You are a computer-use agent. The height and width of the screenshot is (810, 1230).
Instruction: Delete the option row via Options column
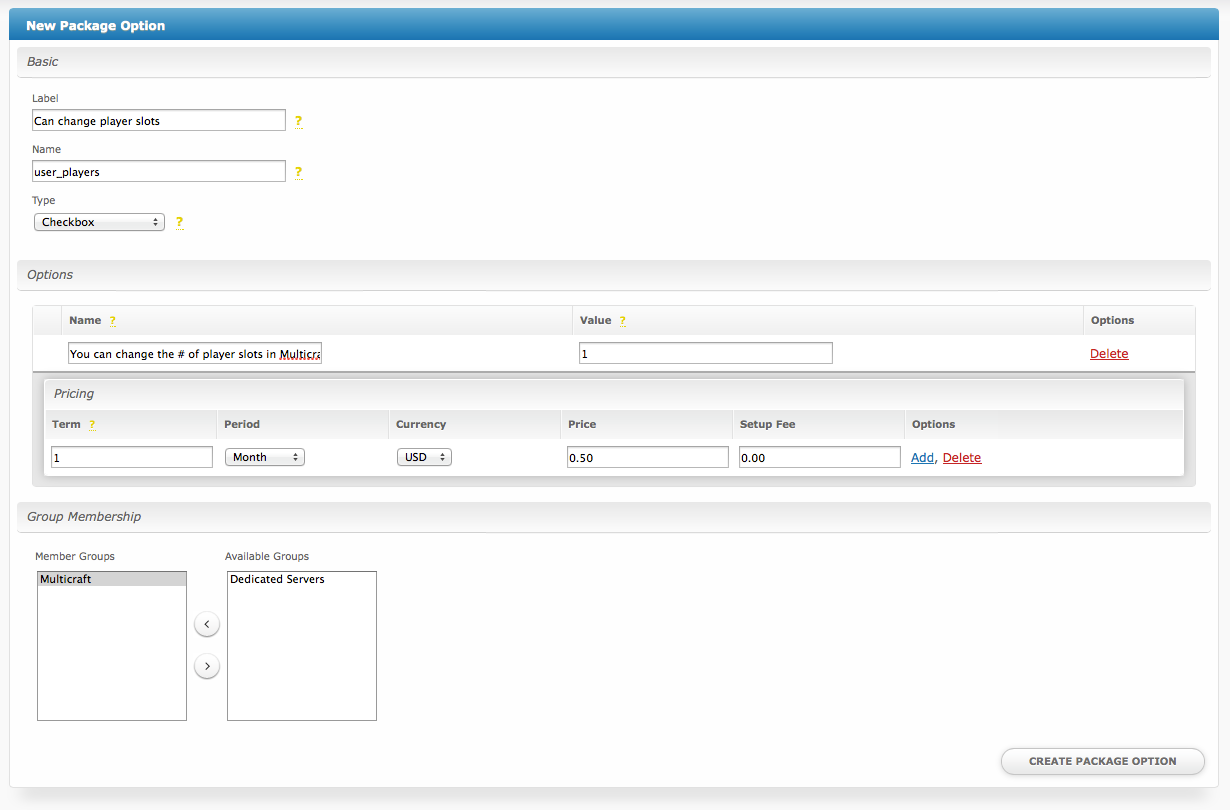[1108, 353]
